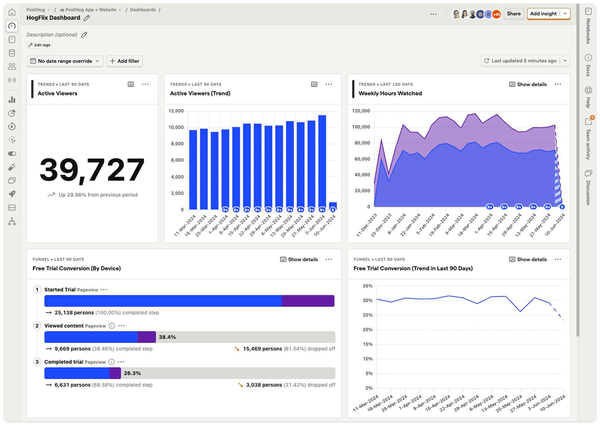Open Team activity side panel
This screenshot has width=600, height=425.
point(588,138)
